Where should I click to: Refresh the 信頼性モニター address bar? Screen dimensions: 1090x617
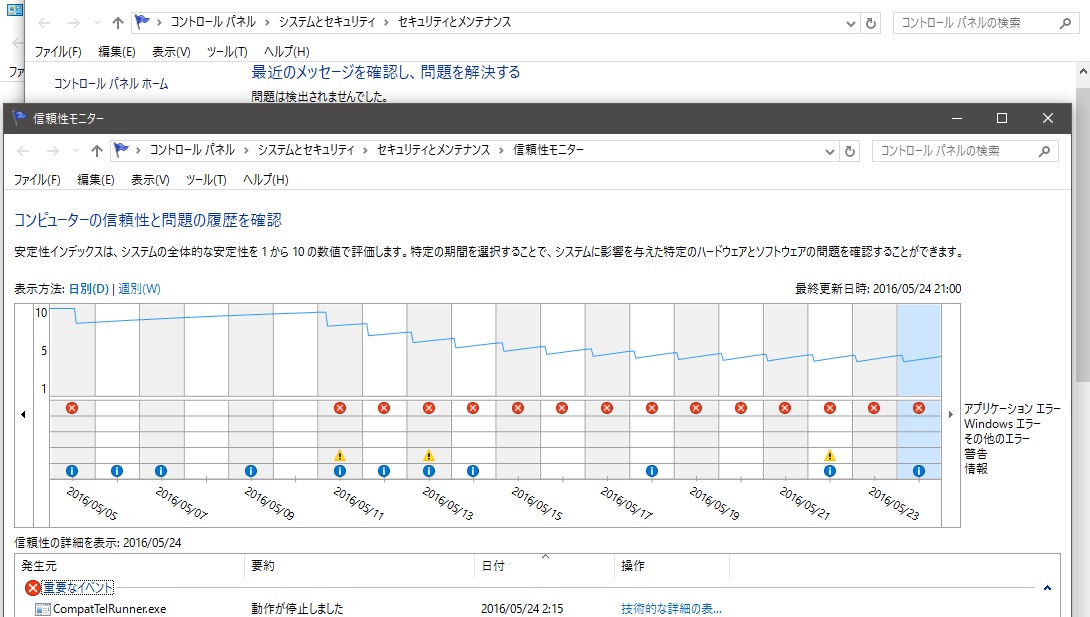coord(849,151)
